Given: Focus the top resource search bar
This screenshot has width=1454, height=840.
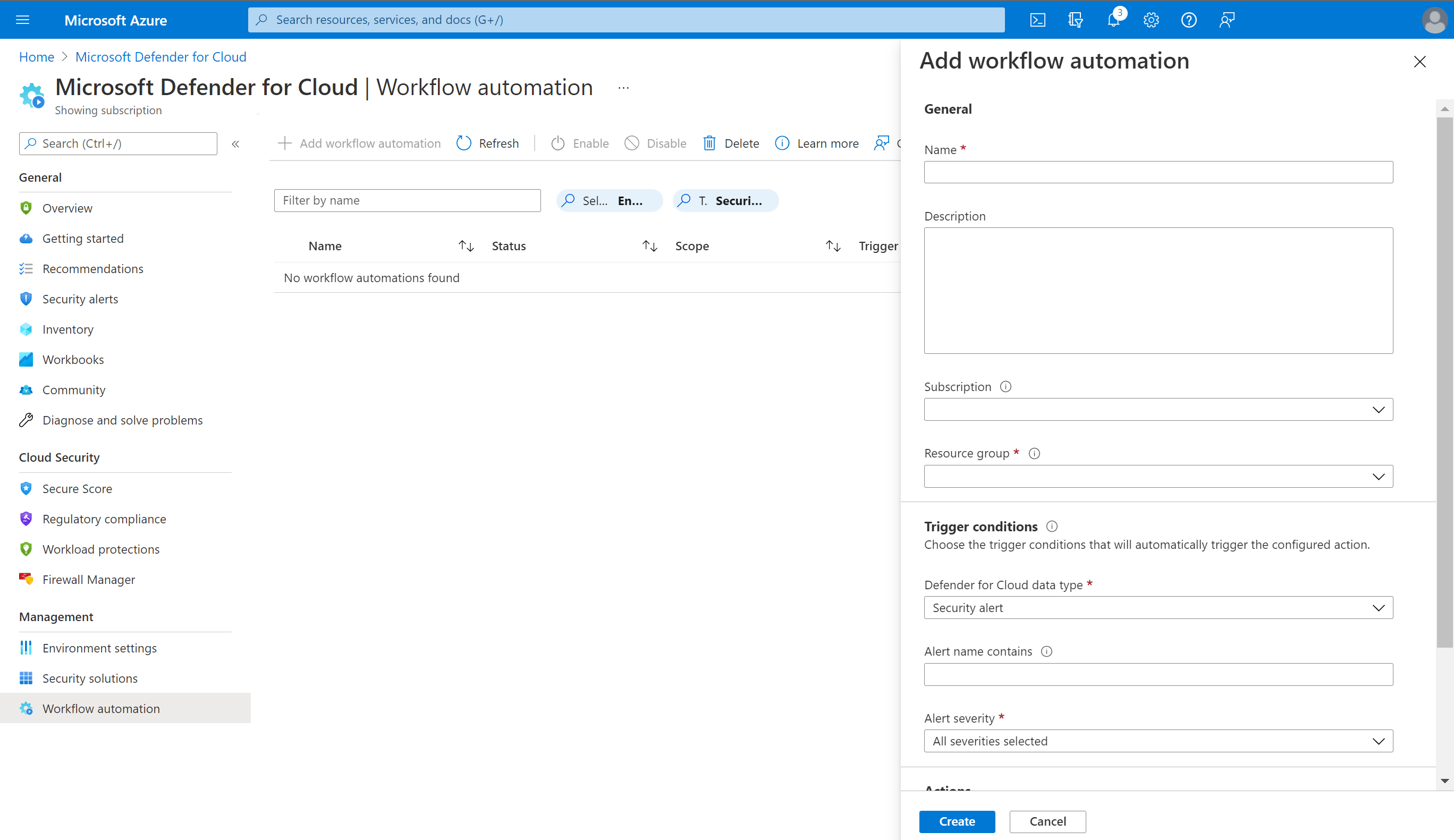Looking at the screenshot, I should point(626,20).
